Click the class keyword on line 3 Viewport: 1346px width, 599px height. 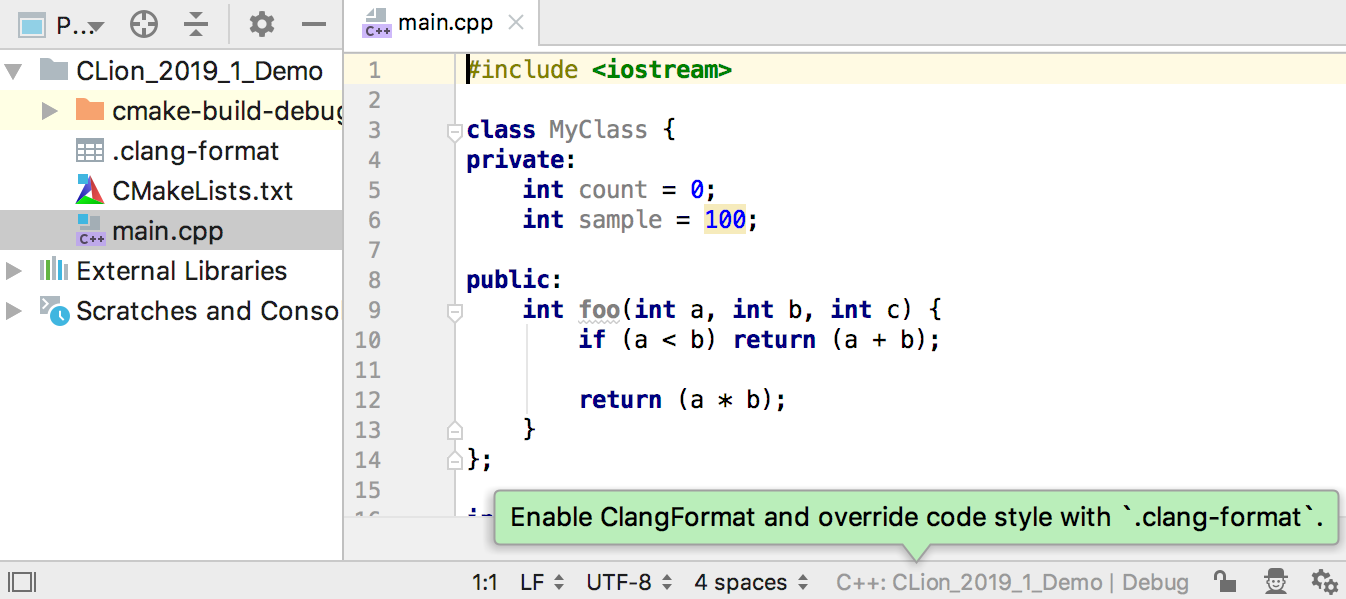(x=501, y=130)
